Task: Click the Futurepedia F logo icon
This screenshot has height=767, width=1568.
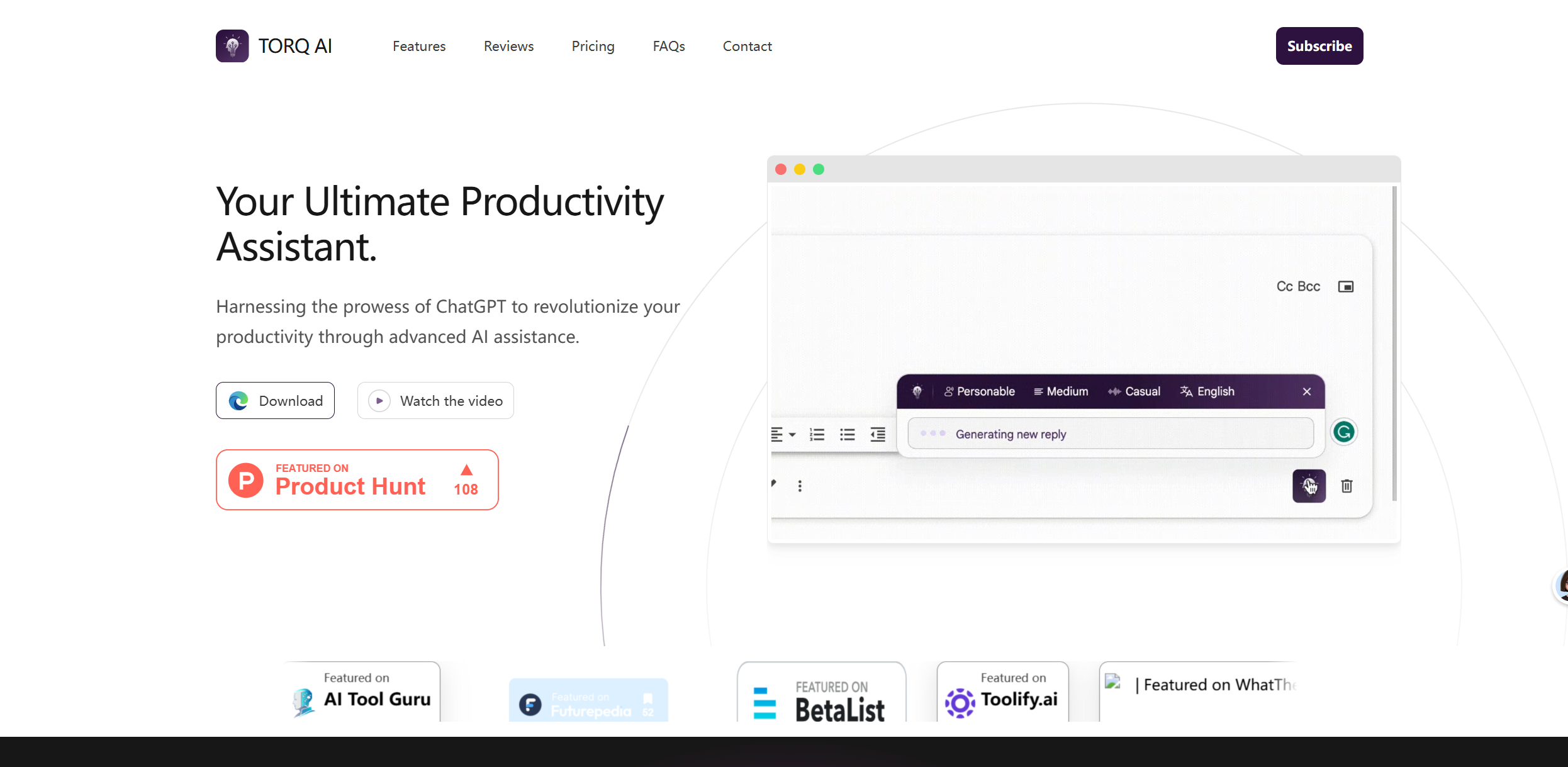Action: pyautogui.click(x=530, y=704)
